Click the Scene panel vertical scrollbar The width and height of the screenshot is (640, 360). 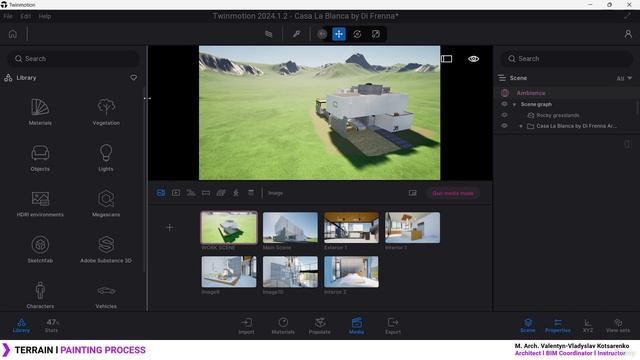pos(637,108)
